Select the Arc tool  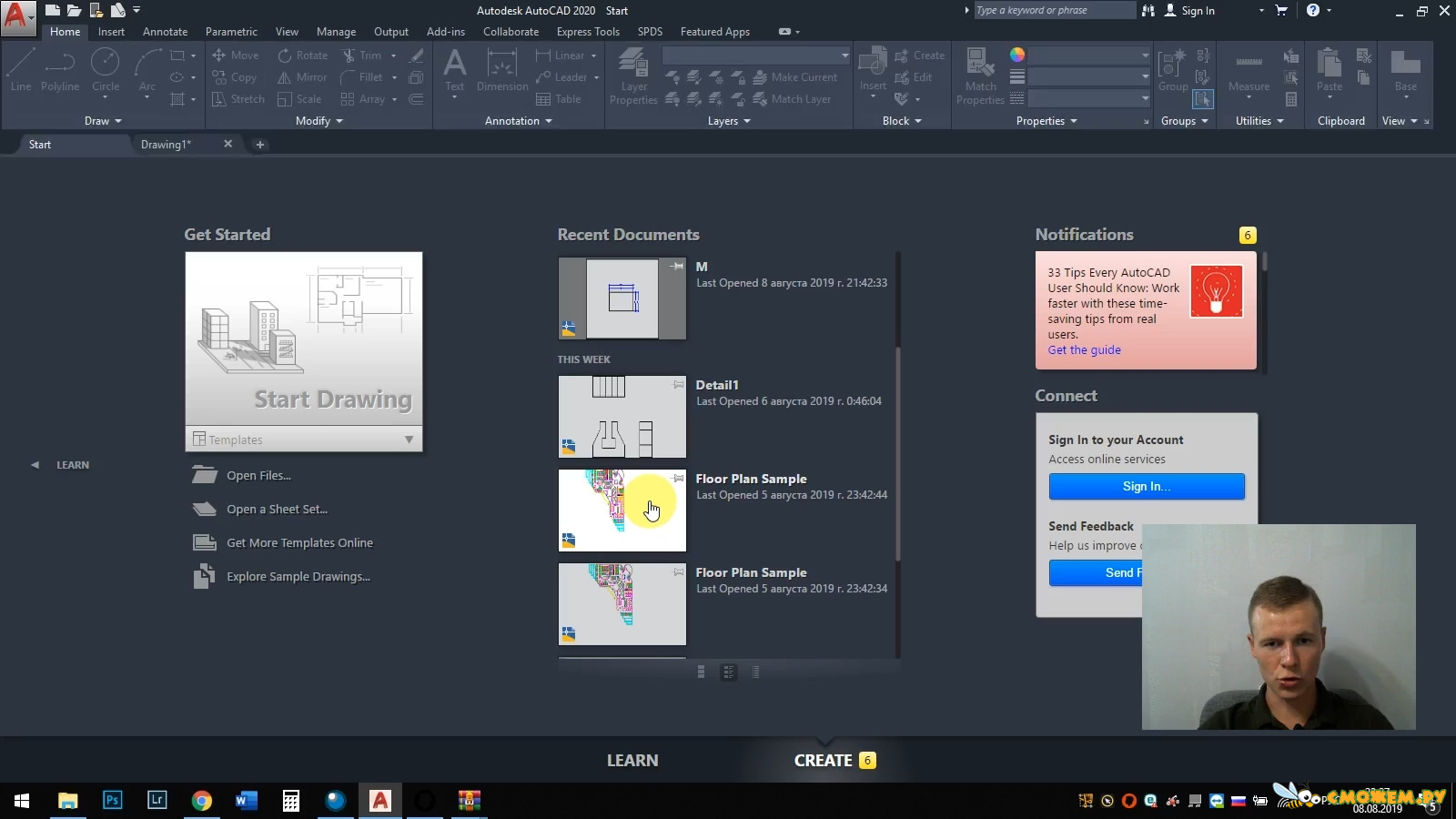147,71
